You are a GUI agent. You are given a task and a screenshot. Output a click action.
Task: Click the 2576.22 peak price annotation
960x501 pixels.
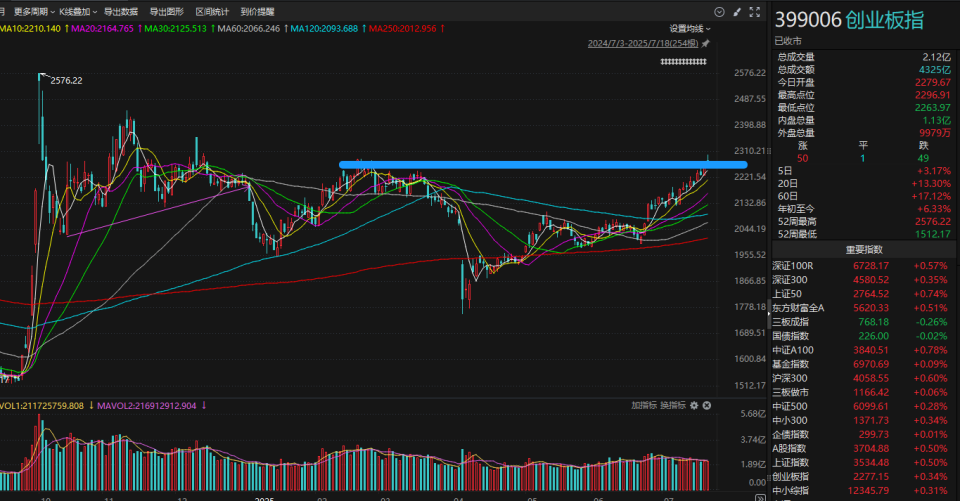tap(66, 80)
